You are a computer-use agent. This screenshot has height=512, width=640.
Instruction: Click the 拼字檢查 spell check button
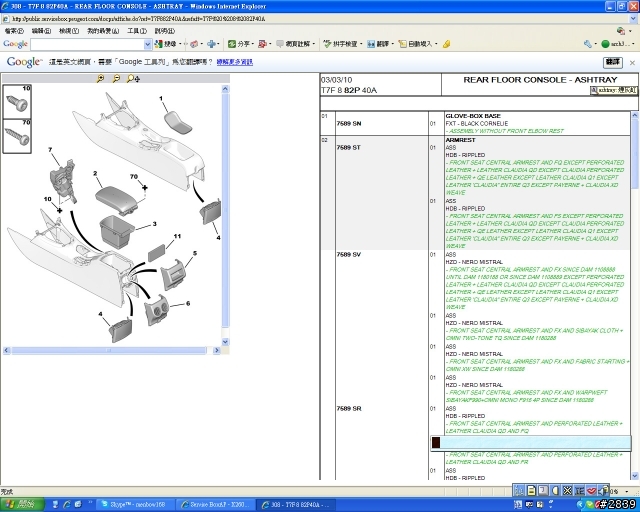[340, 44]
